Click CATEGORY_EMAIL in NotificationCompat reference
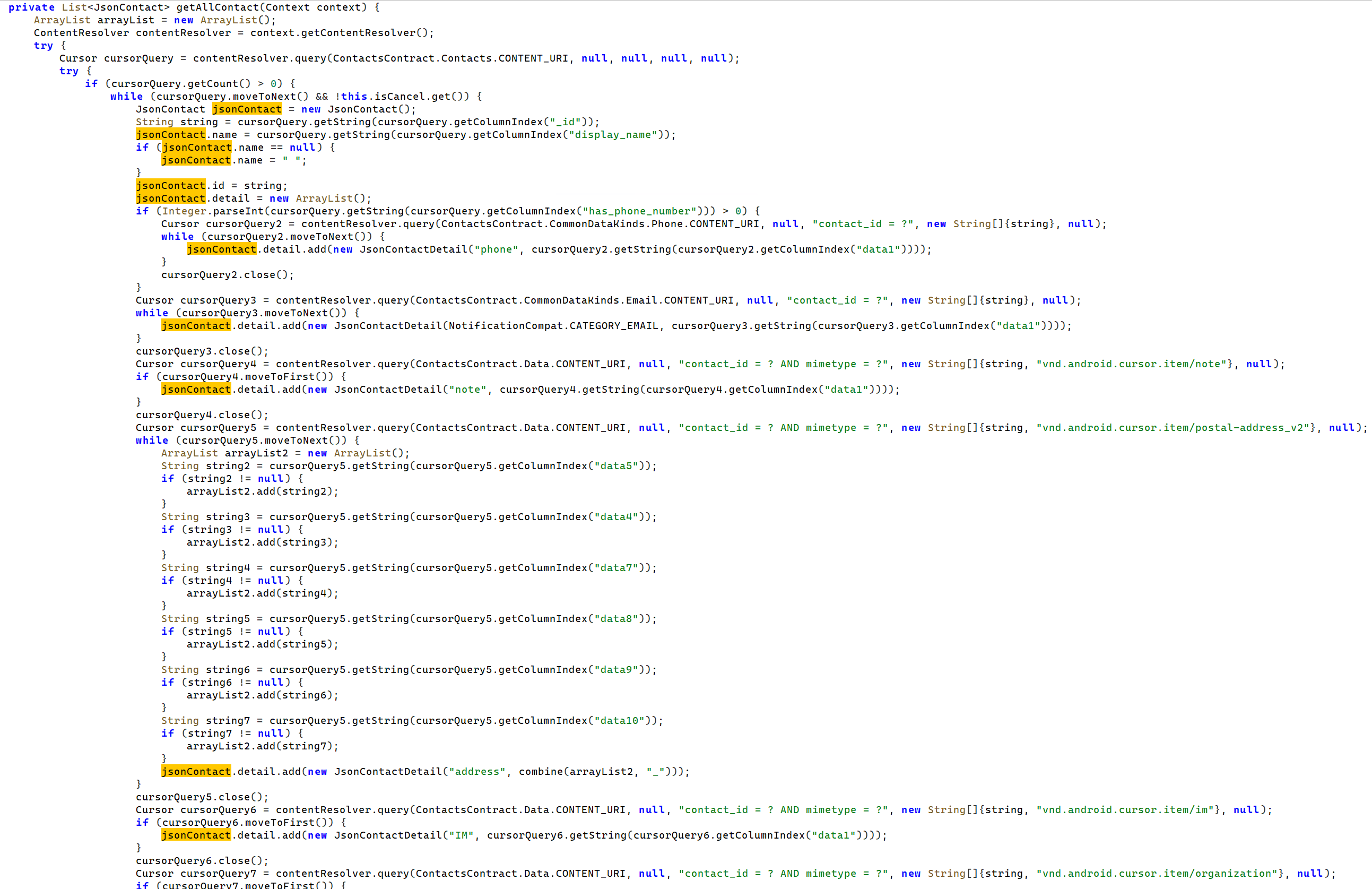Screen dimensions: 1372x889 [x=613, y=326]
